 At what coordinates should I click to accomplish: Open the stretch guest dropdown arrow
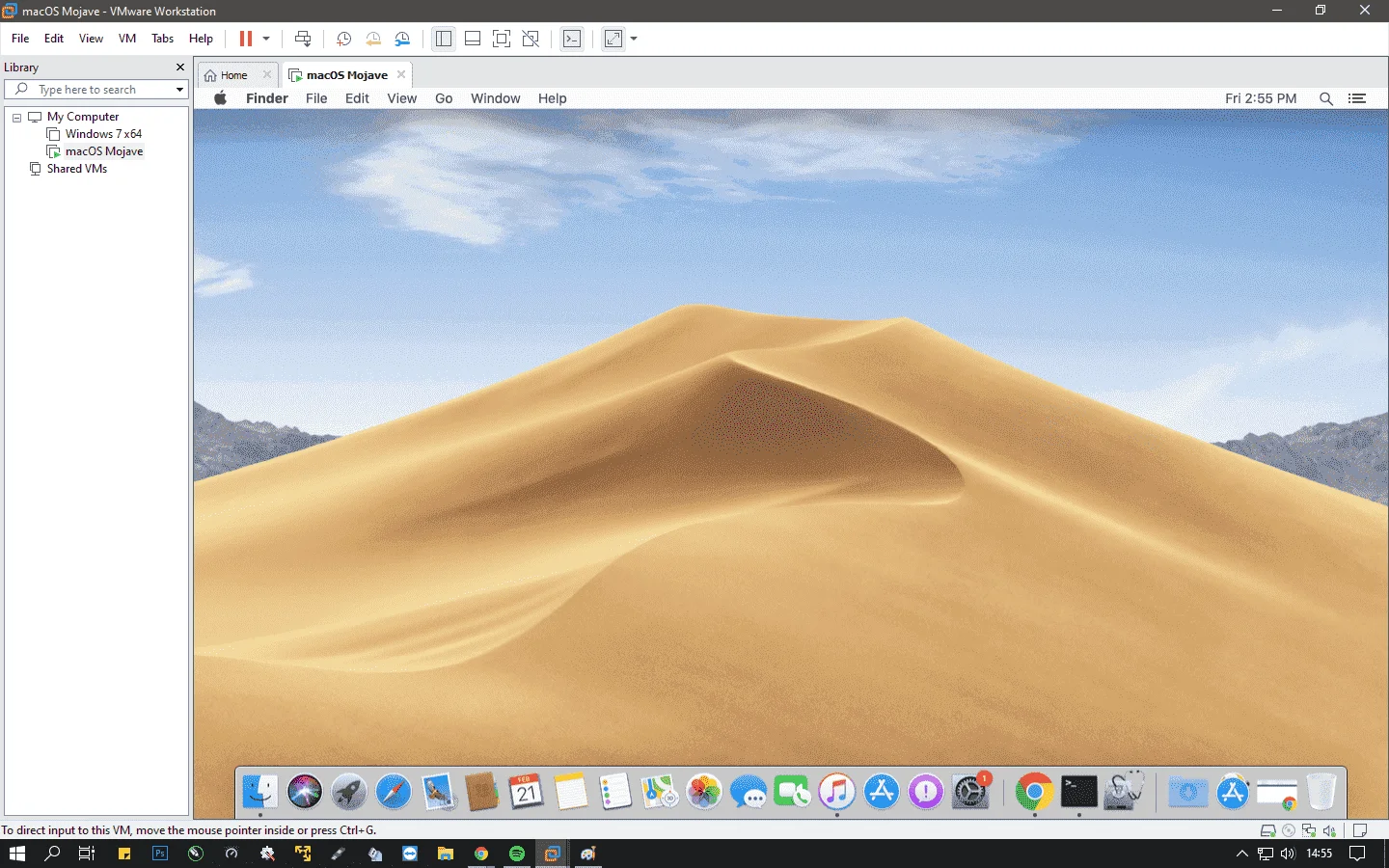(634, 39)
